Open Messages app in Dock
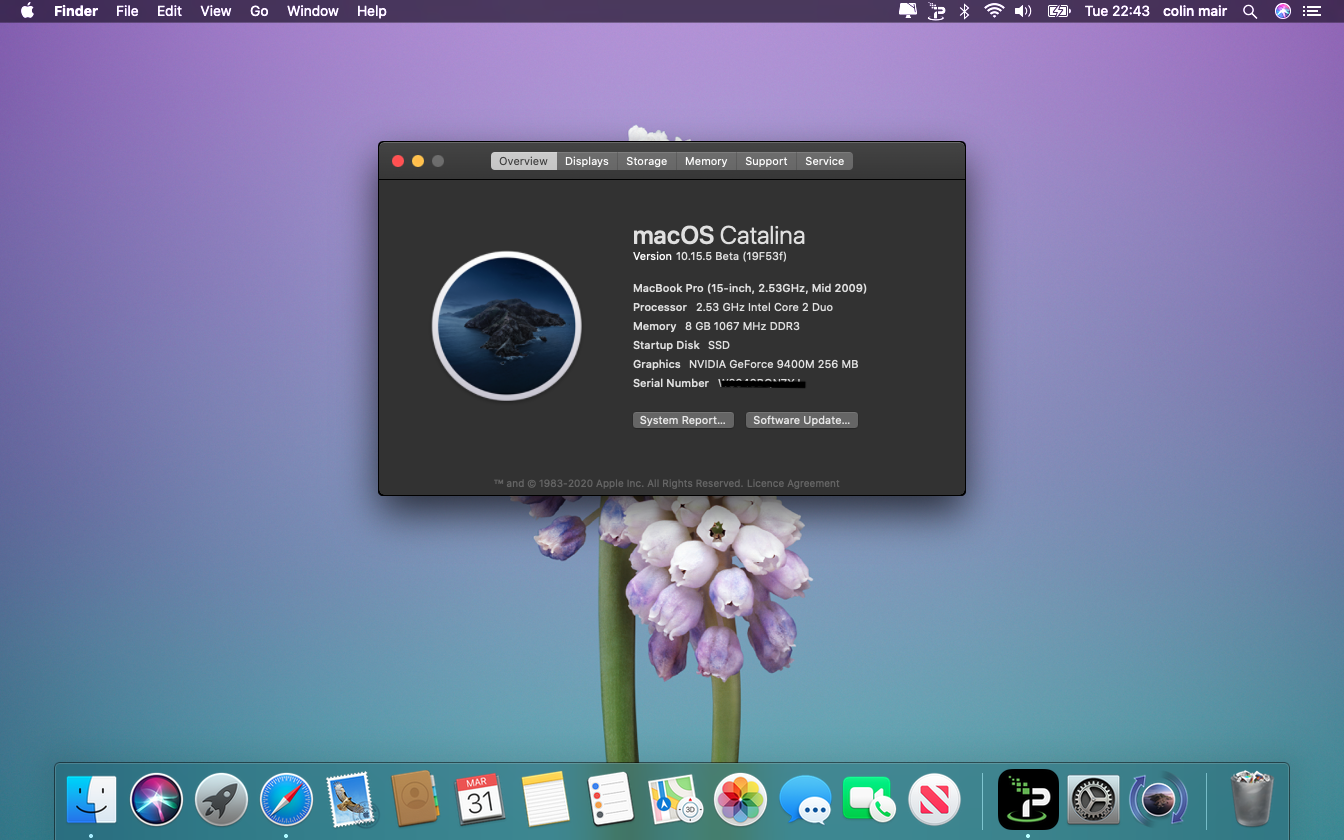 coord(806,800)
